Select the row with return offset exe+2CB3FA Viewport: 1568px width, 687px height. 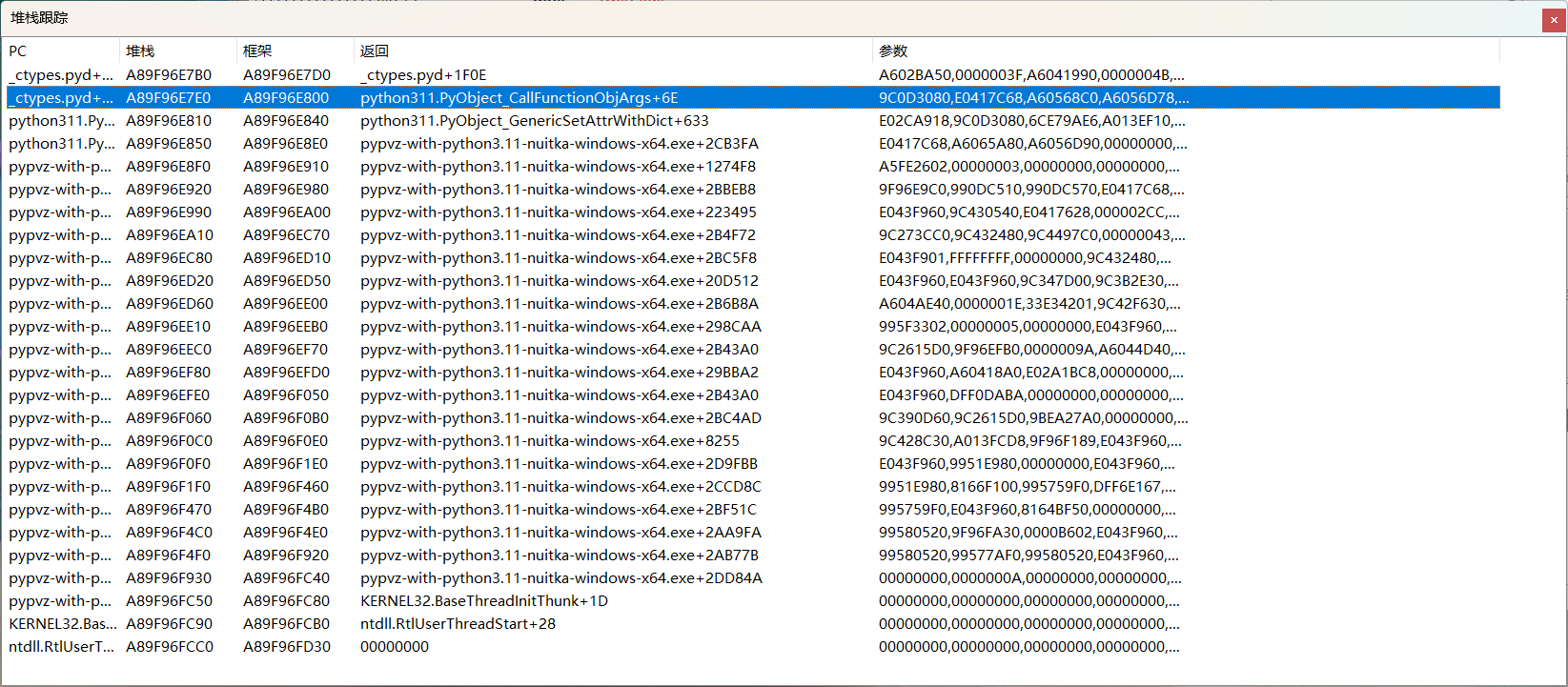(x=559, y=144)
